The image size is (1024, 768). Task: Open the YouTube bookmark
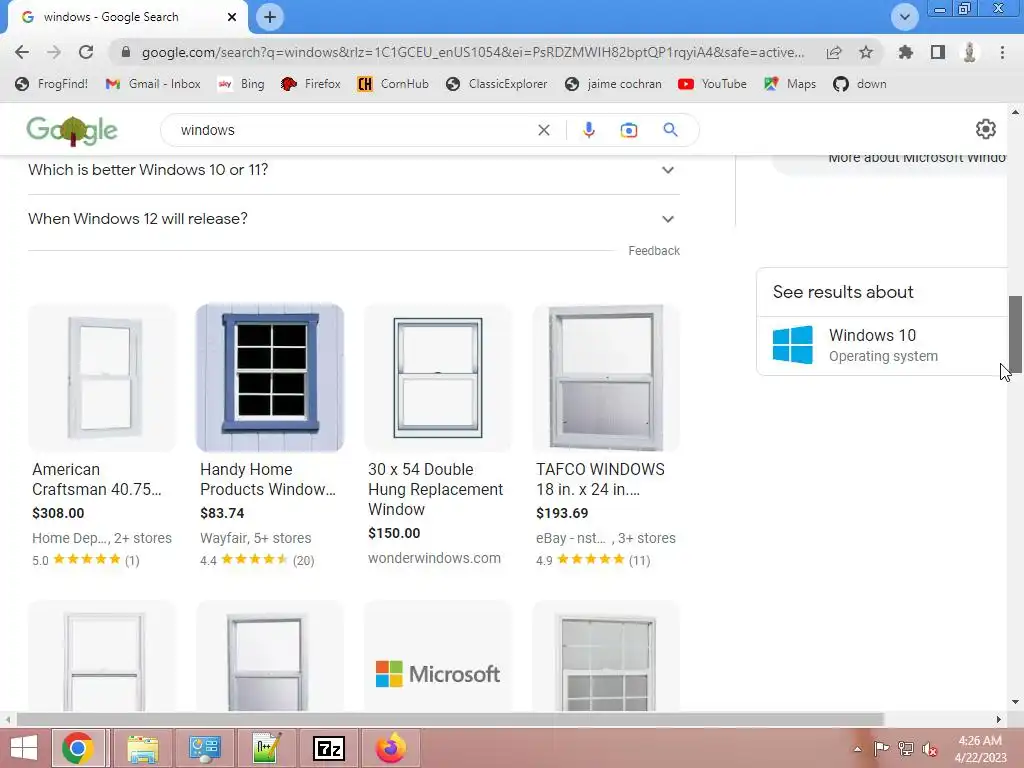point(712,84)
